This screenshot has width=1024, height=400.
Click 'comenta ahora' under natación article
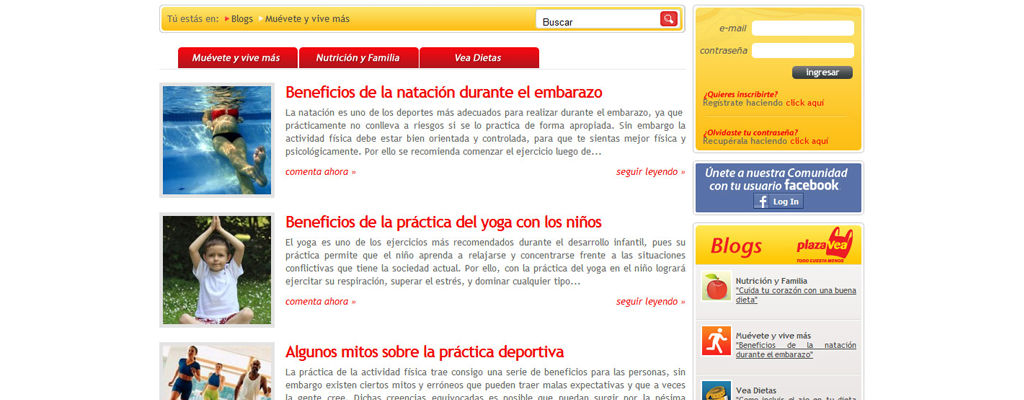click(x=321, y=172)
